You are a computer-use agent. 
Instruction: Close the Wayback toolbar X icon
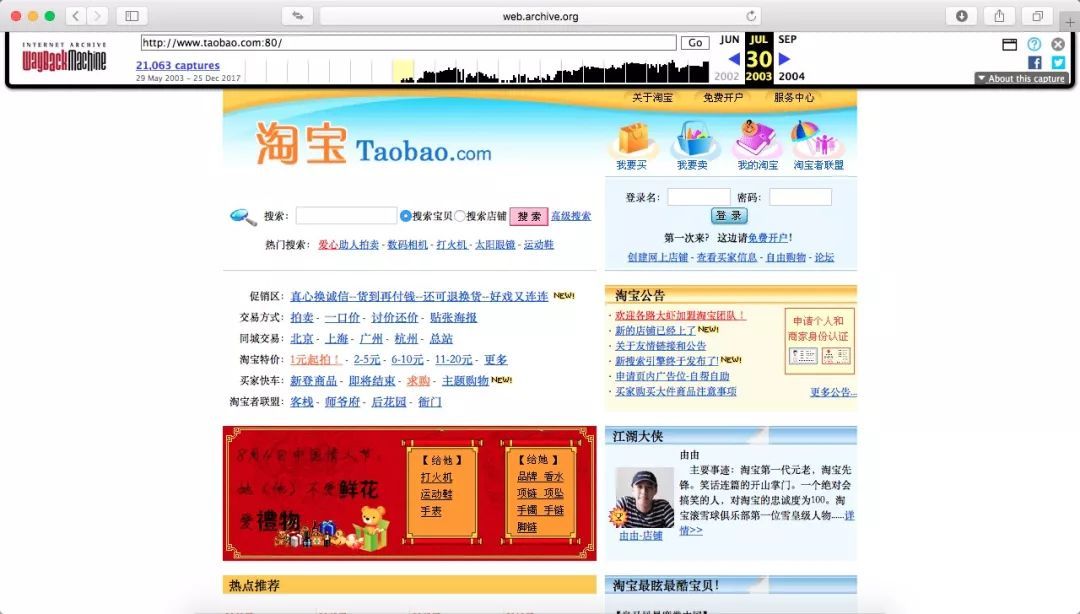1058,44
